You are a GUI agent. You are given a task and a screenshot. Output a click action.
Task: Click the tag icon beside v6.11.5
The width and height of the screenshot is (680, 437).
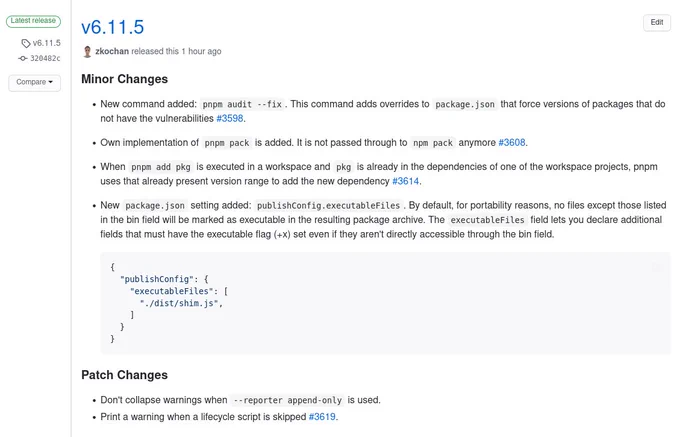tap(26, 43)
